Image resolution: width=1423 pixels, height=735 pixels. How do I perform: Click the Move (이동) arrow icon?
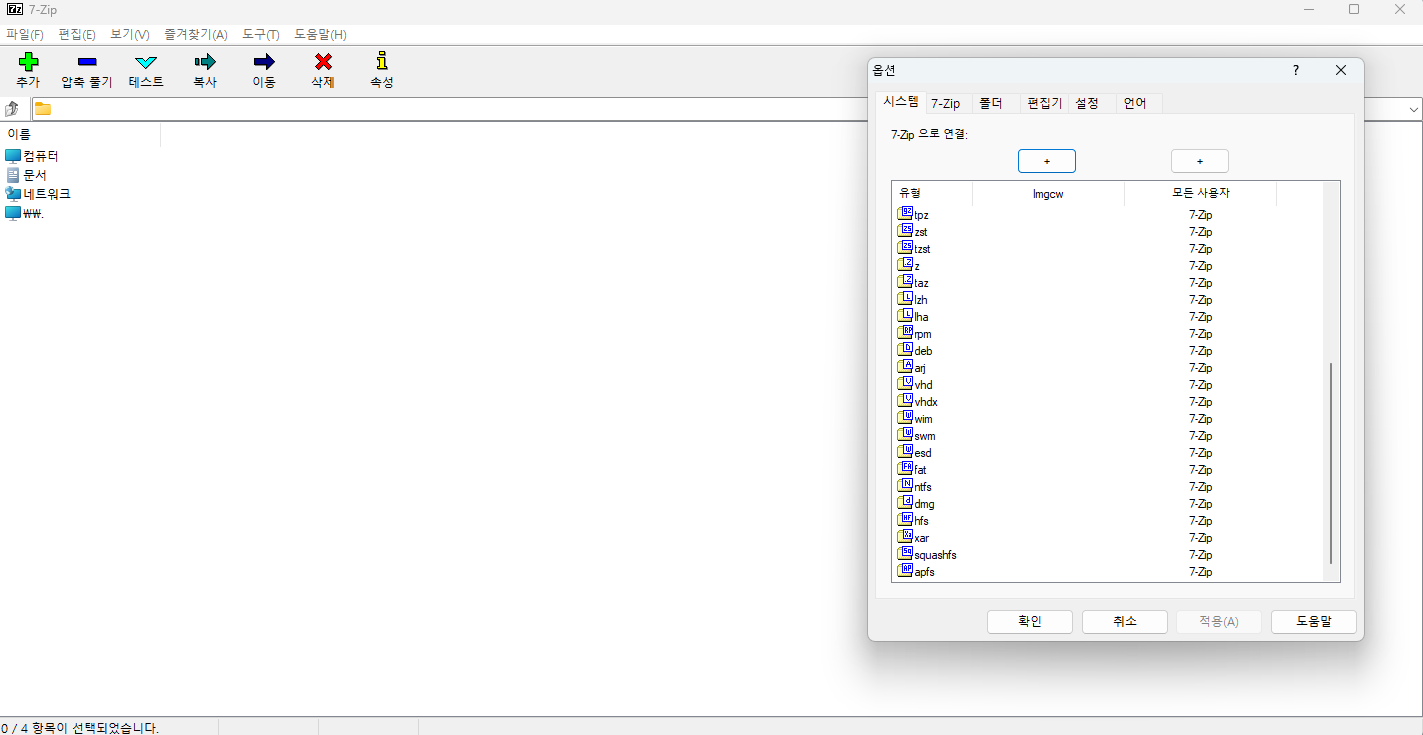click(x=264, y=62)
